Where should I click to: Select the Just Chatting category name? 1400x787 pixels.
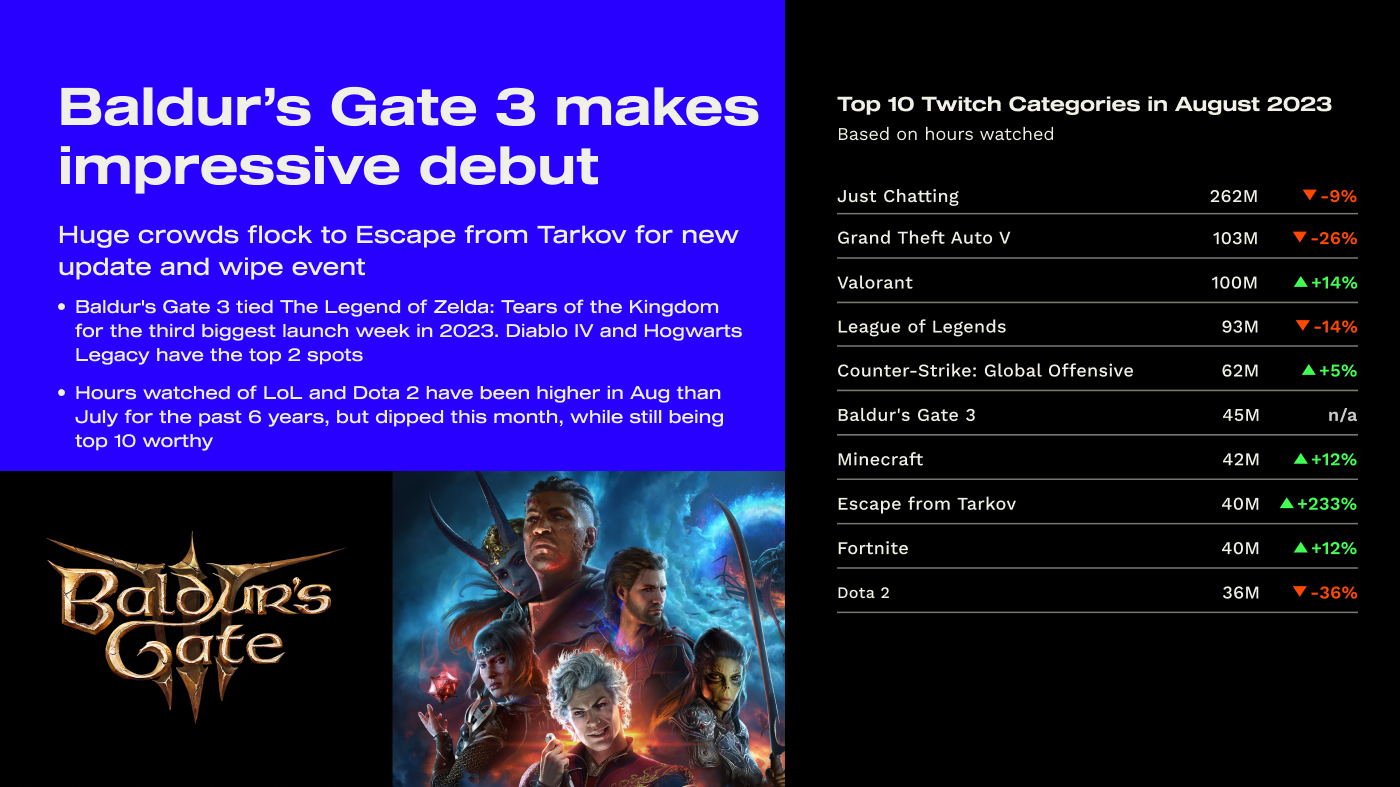pos(897,196)
